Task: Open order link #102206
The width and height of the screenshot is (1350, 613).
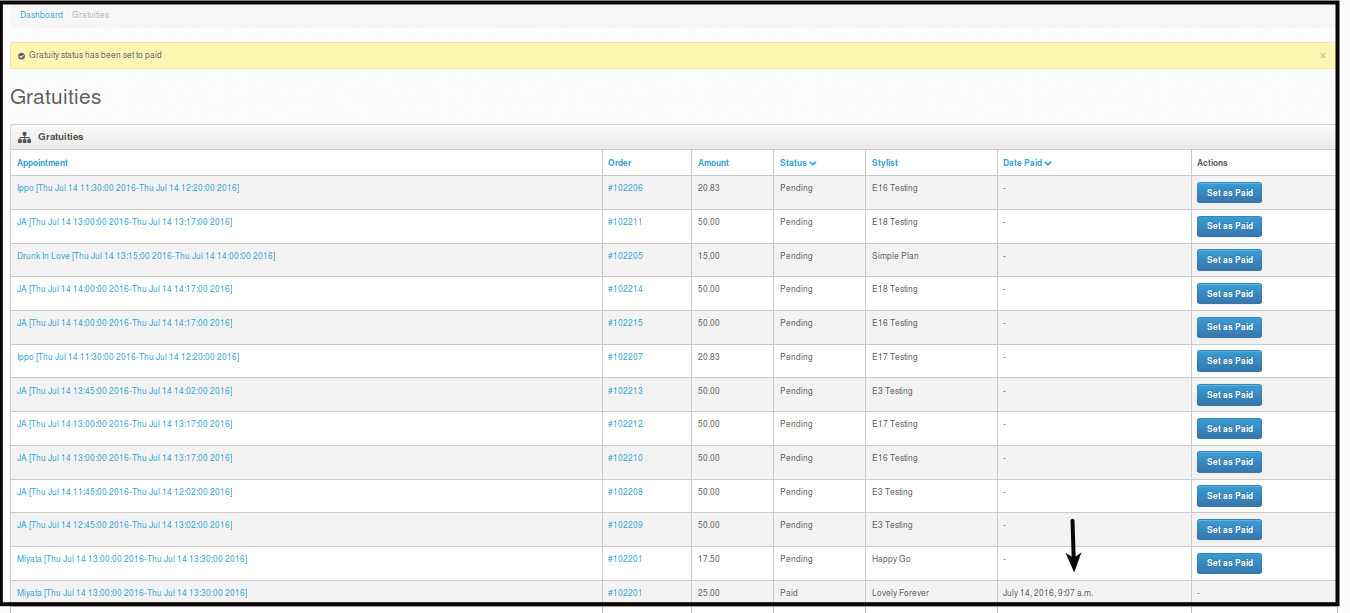Action: click(625, 188)
